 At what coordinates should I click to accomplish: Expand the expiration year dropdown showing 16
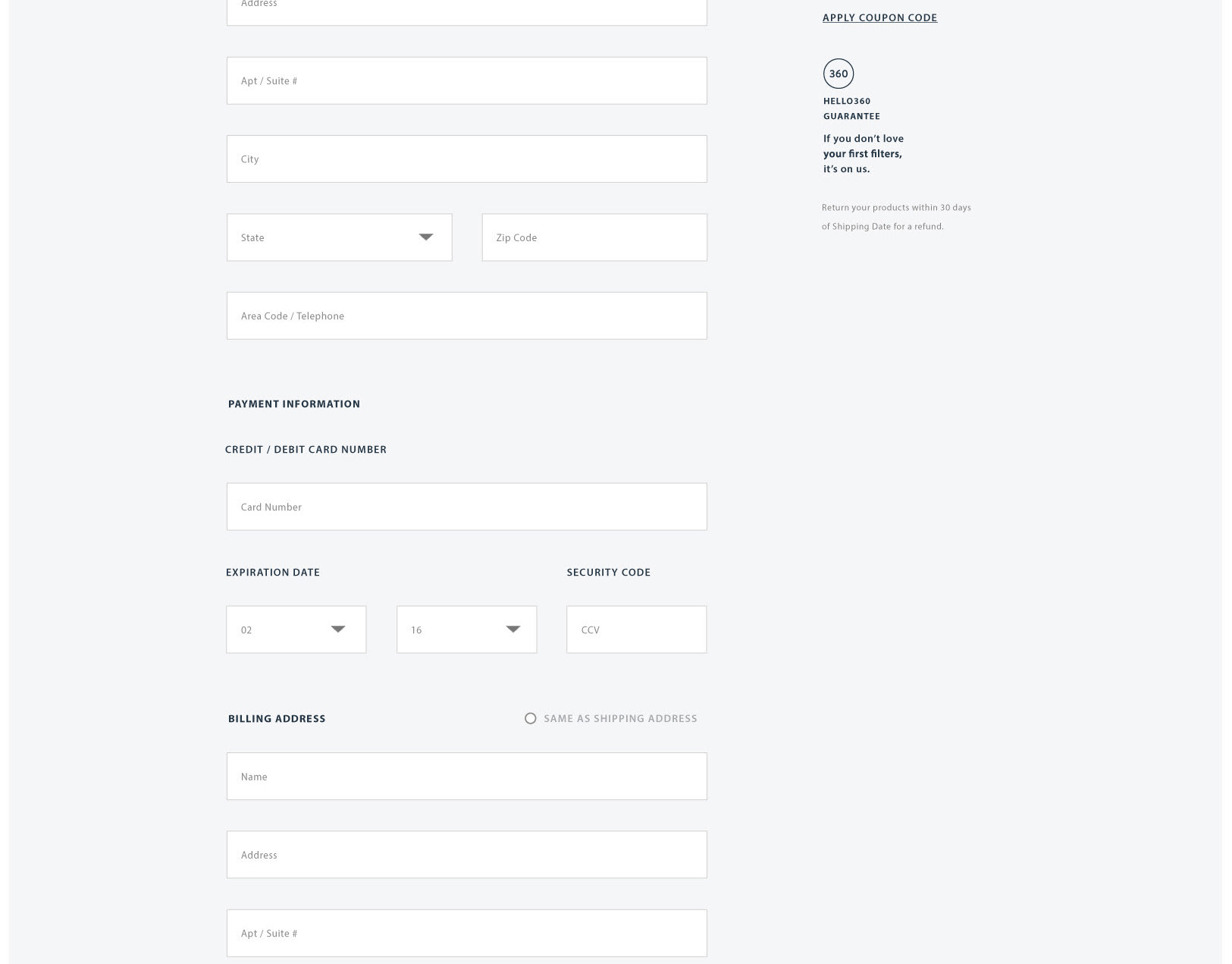point(466,630)
